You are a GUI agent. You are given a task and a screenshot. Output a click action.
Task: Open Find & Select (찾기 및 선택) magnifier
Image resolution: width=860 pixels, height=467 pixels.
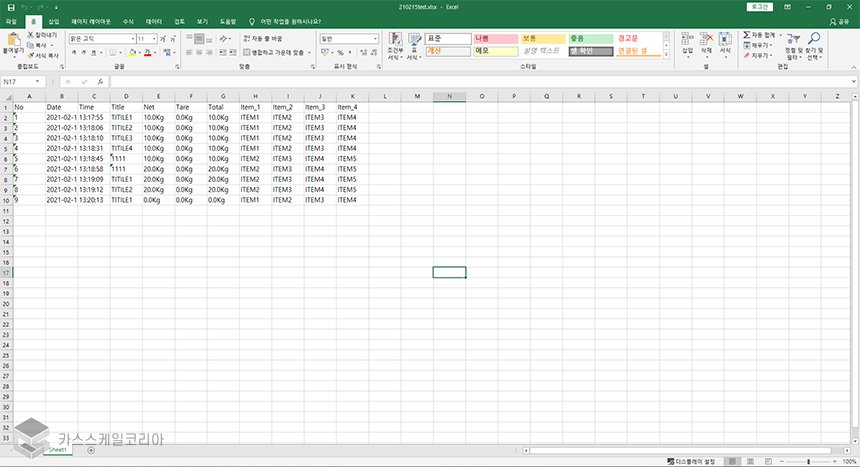click(x=814, y=41)
